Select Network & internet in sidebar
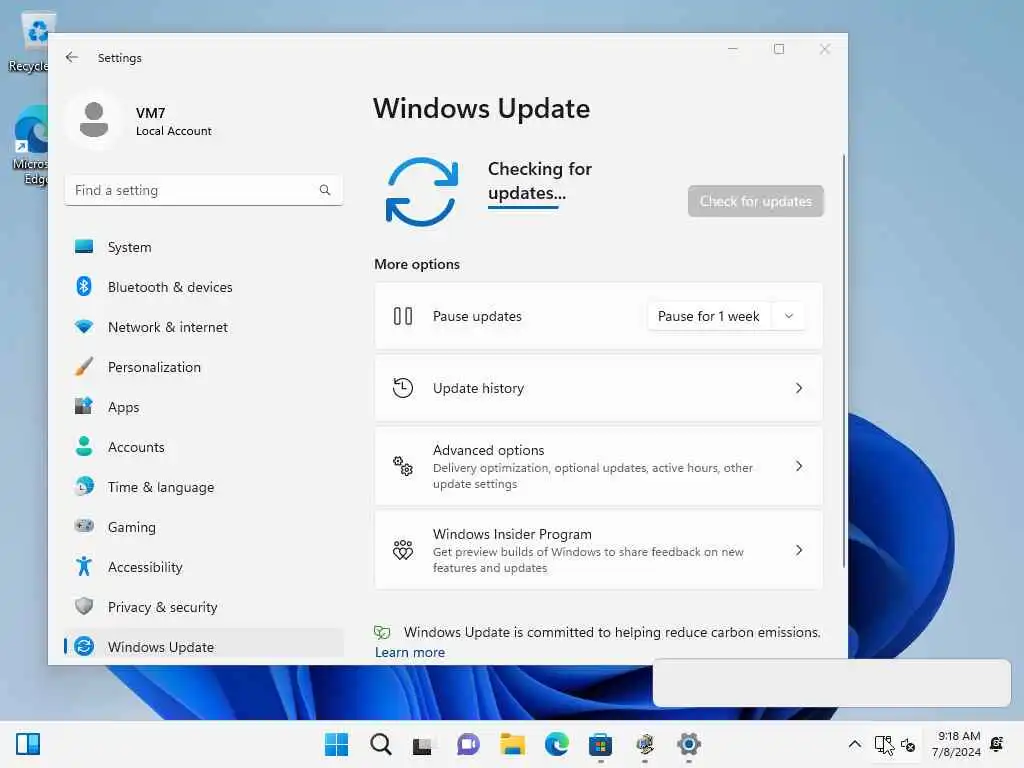This screenshot has height=768, width=1024. tap(204, 327)
